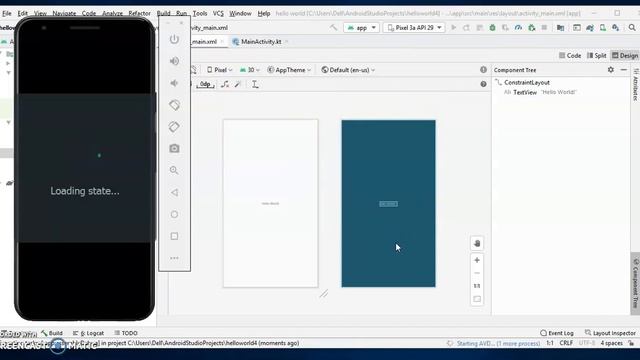Open the API 30 version dropdown
640x360 pixels.
point(249,70)
